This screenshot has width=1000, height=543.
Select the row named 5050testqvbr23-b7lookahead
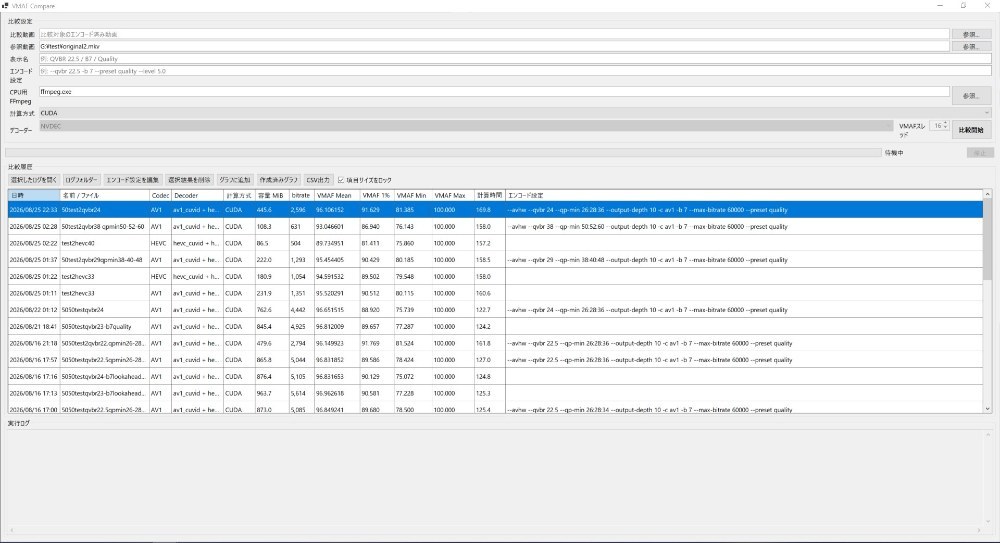pyautogui.click(x=495, y=393)
